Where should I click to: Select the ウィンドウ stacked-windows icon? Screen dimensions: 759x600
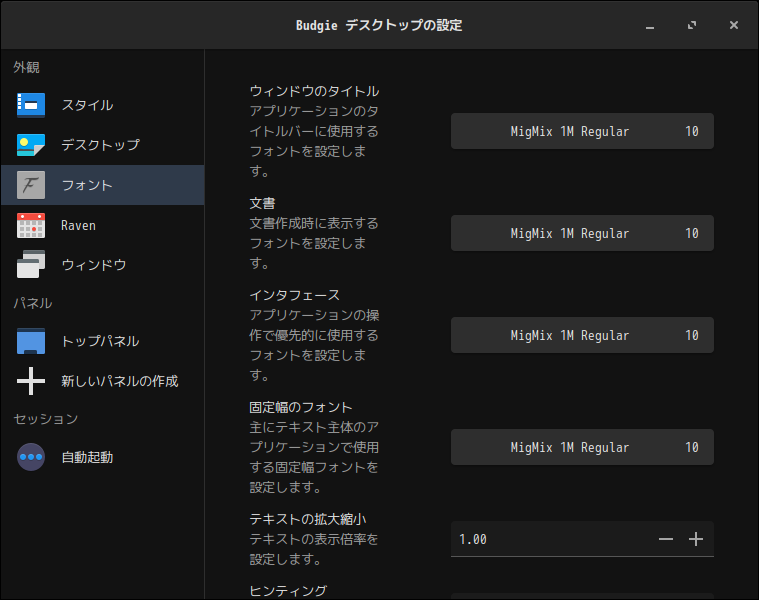coord(31,264)
